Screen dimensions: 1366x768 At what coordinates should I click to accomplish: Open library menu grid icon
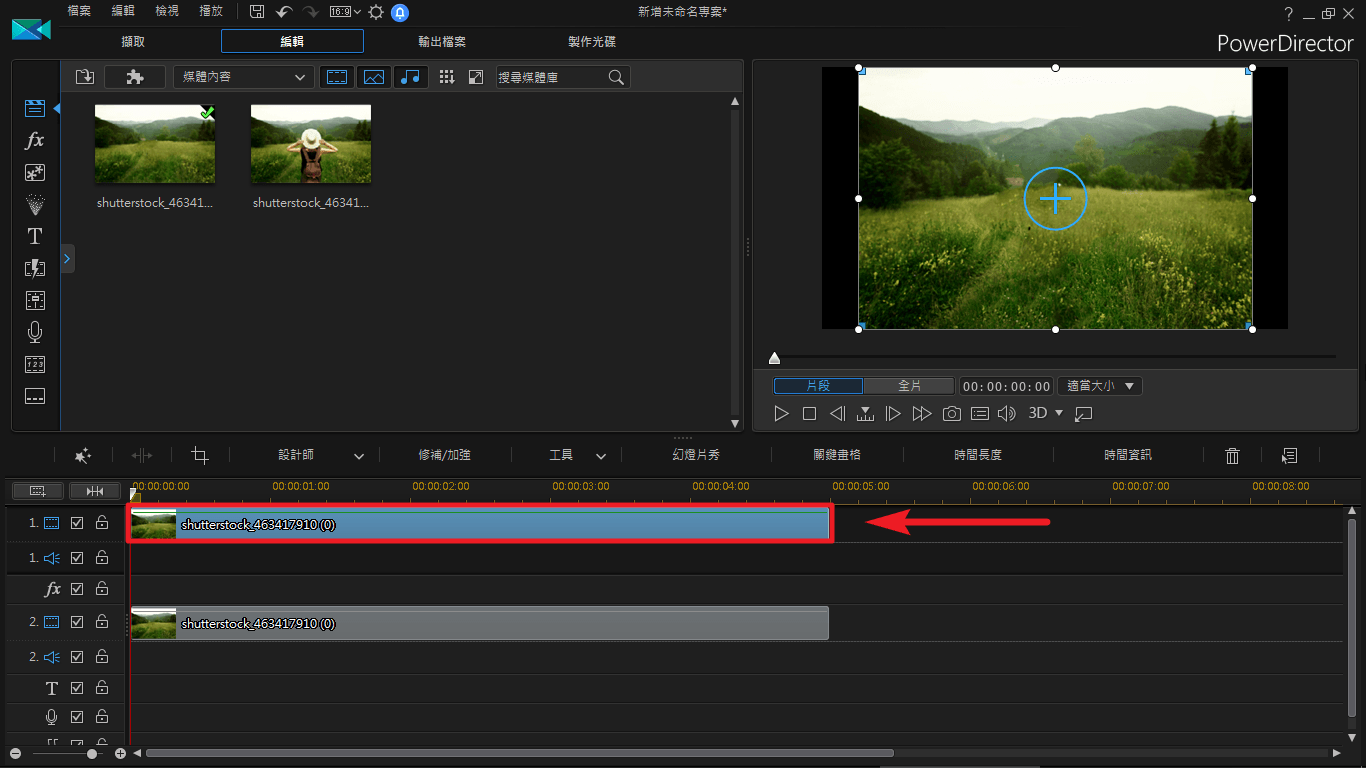coord(447,77)
